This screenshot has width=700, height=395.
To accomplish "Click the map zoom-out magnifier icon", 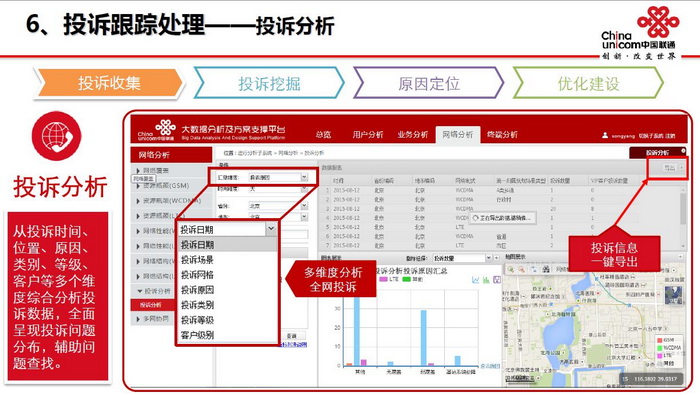I will (x=521, y=270).
